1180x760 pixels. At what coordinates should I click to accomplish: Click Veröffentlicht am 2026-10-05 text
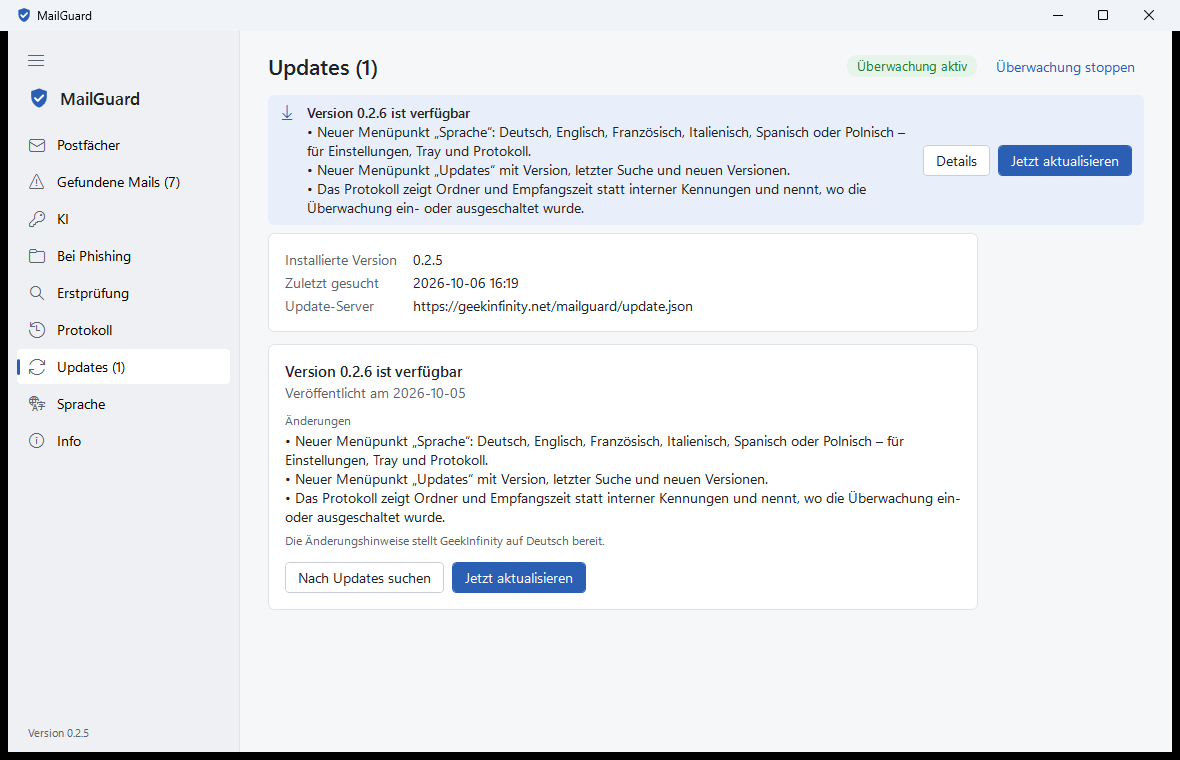coord(376,393)
